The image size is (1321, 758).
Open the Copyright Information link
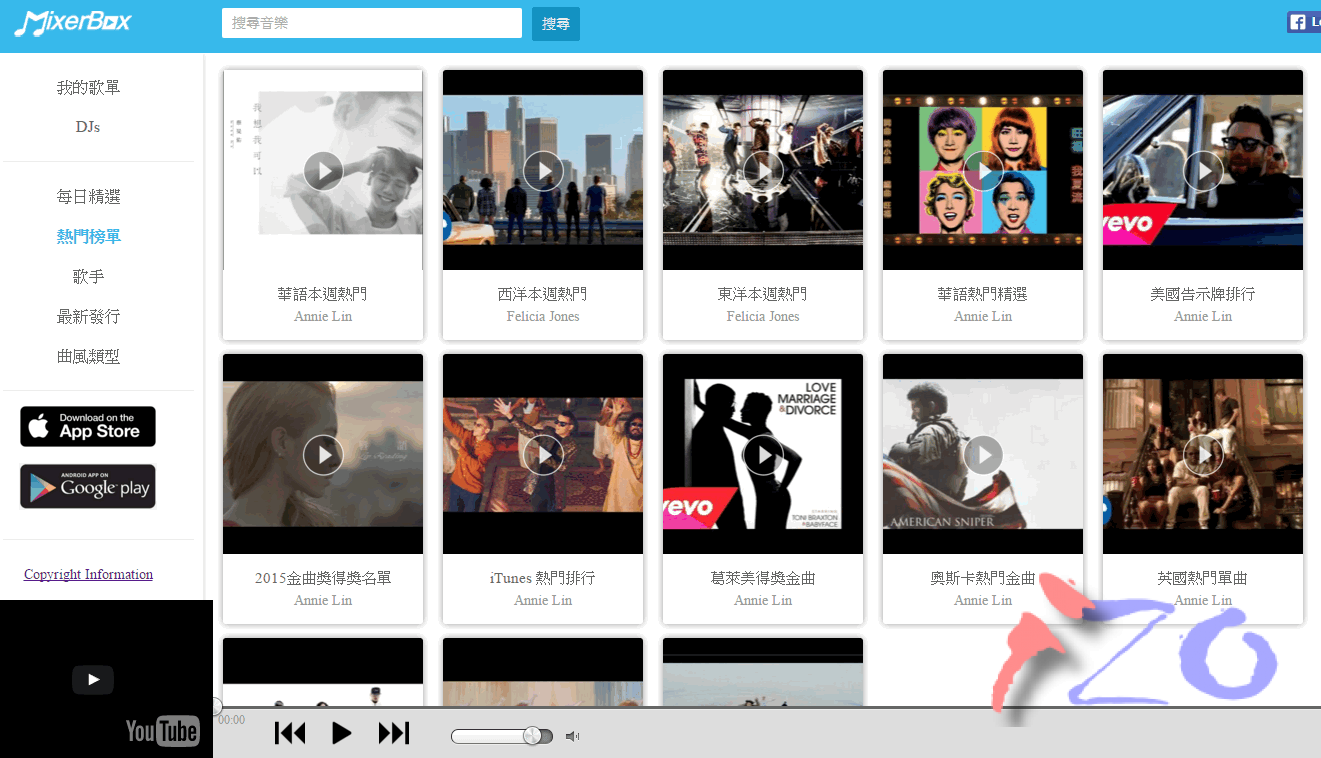[88, 574]
